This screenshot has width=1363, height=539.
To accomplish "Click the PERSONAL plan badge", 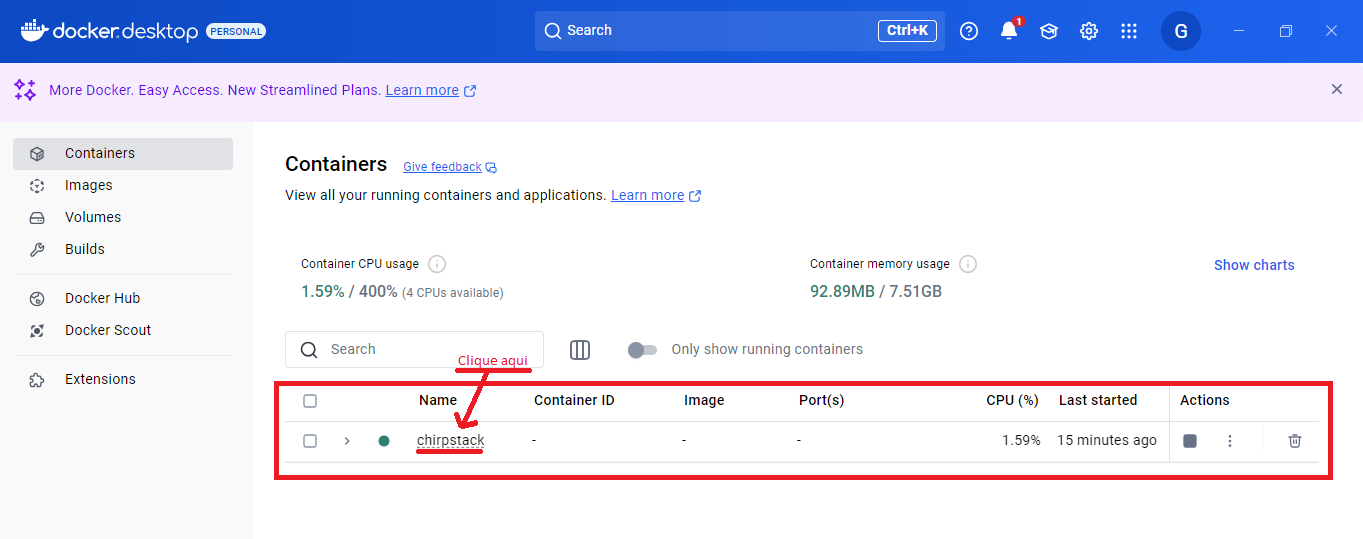I will coord(236,31).
